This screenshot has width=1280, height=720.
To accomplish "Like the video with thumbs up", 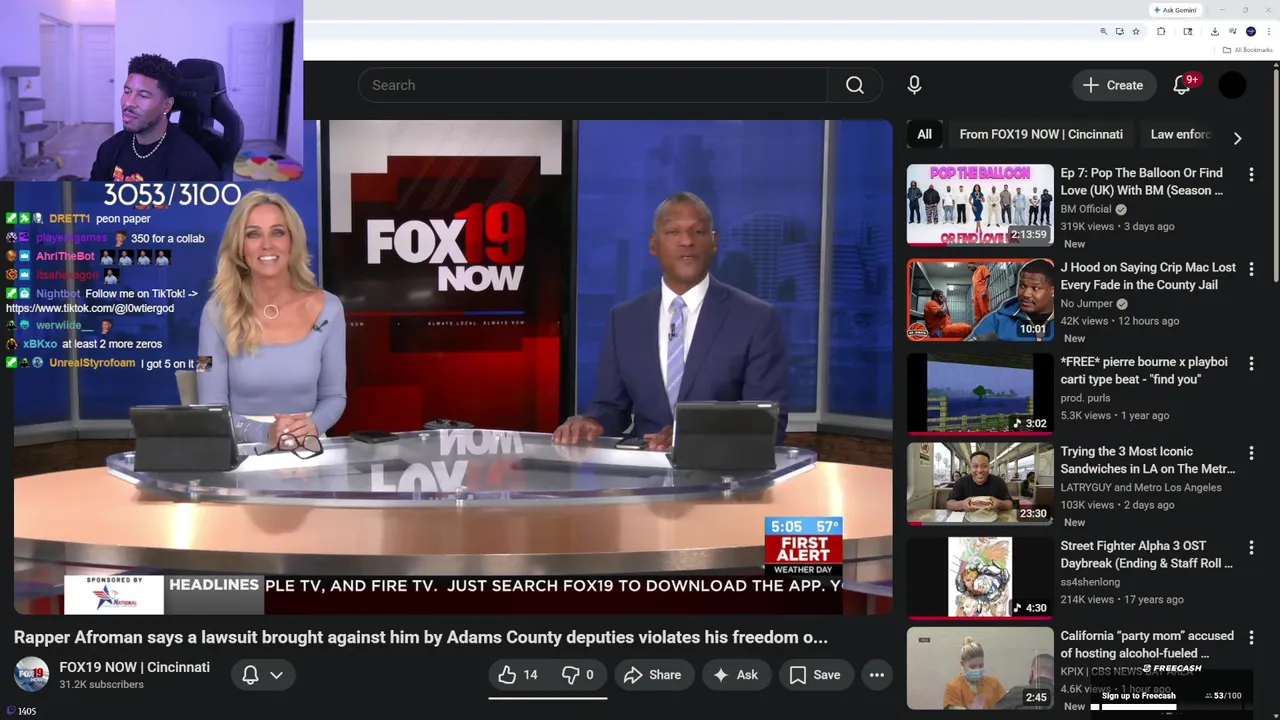I will (518, 675).
